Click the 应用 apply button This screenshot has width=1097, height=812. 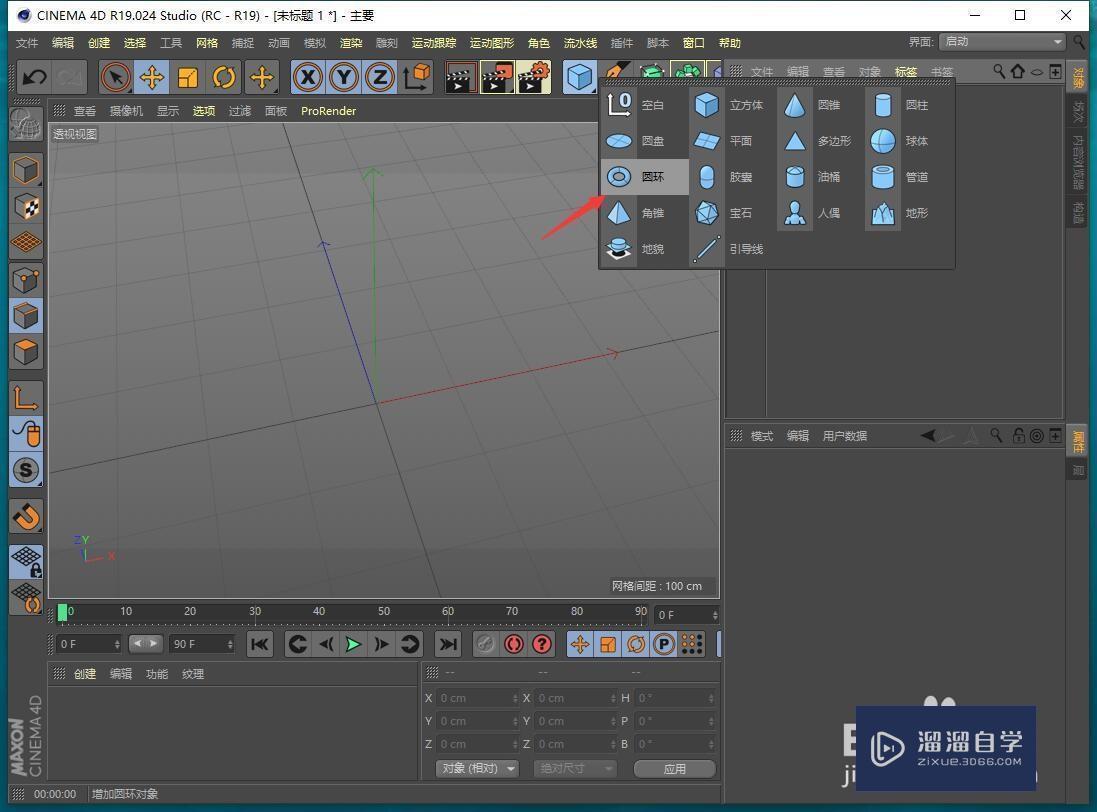click(x=674, y=769)
